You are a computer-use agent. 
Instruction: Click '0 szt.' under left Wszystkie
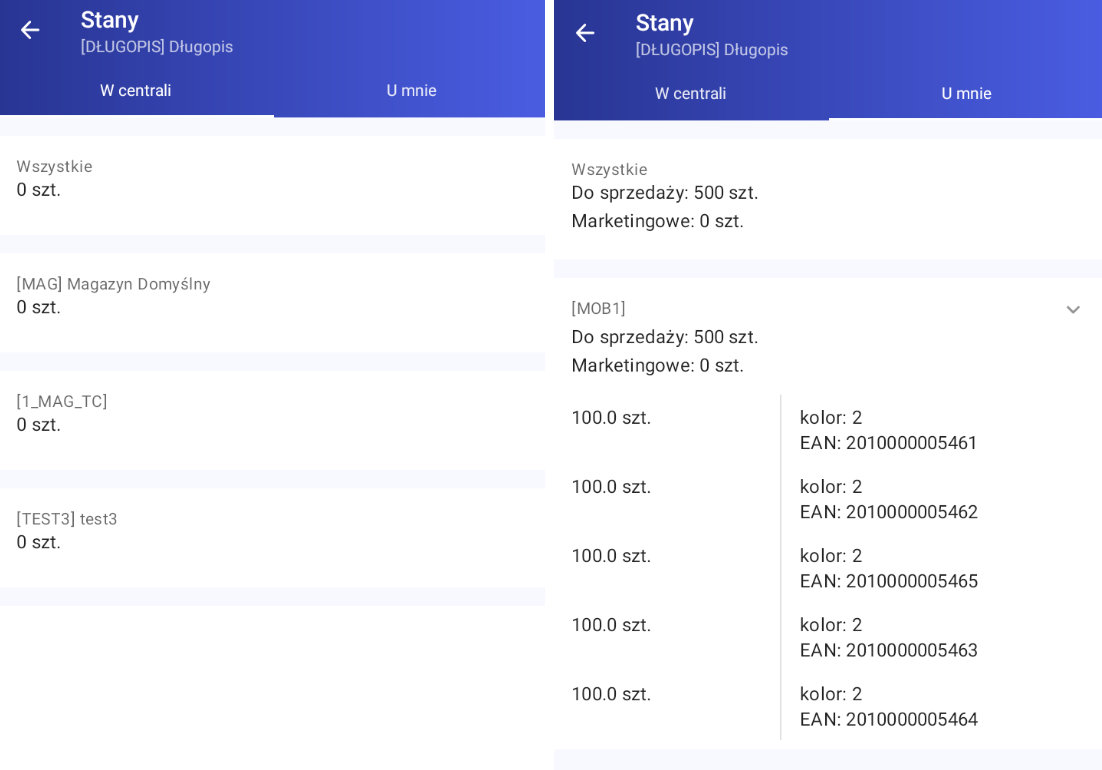pos(39,190)
